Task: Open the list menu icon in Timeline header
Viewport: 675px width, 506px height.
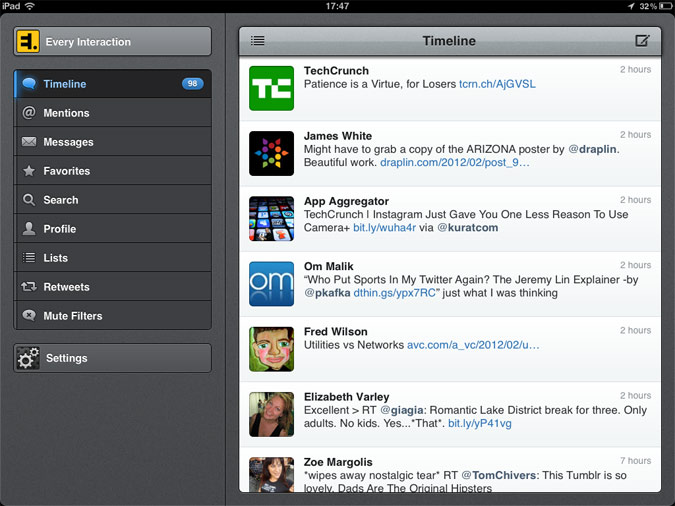Action: [257, 41]
